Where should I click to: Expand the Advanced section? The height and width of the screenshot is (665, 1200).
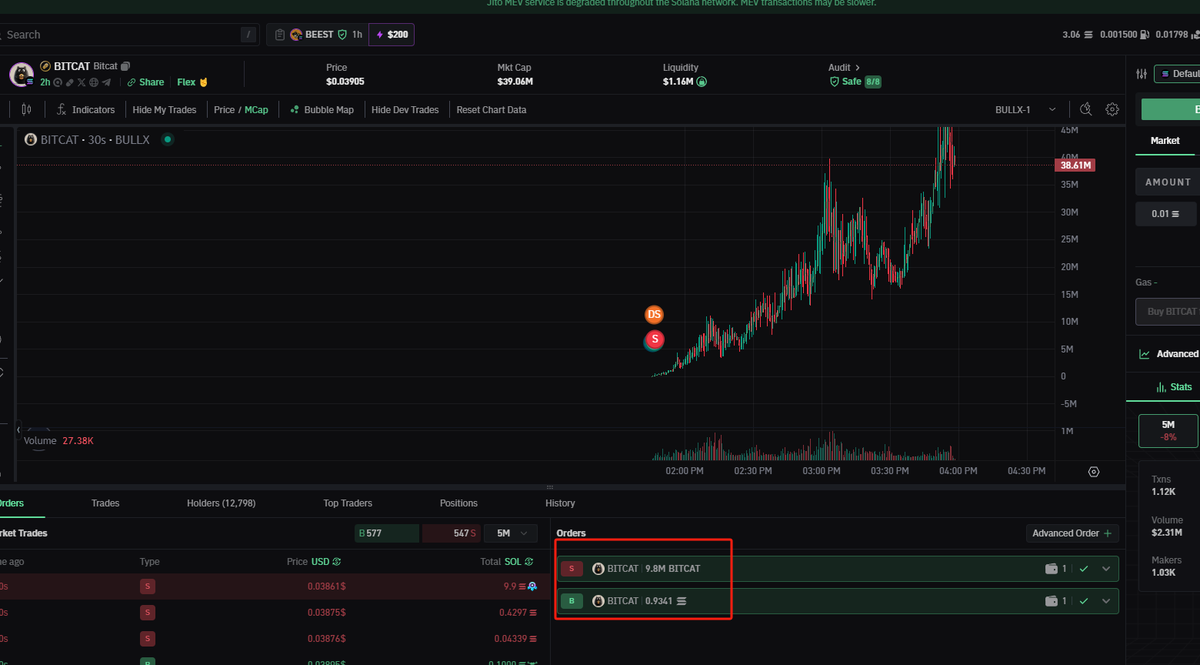pyautogui.click(x=1168, y=354)
